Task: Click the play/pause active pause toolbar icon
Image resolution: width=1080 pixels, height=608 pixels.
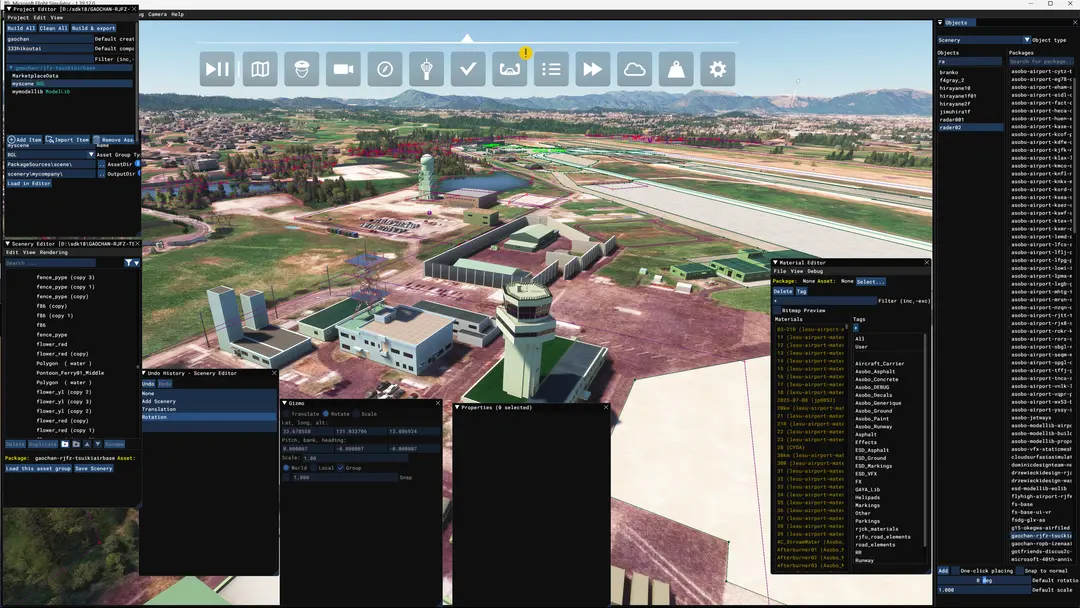Action: pyautogui.click(x=217, y=69)
